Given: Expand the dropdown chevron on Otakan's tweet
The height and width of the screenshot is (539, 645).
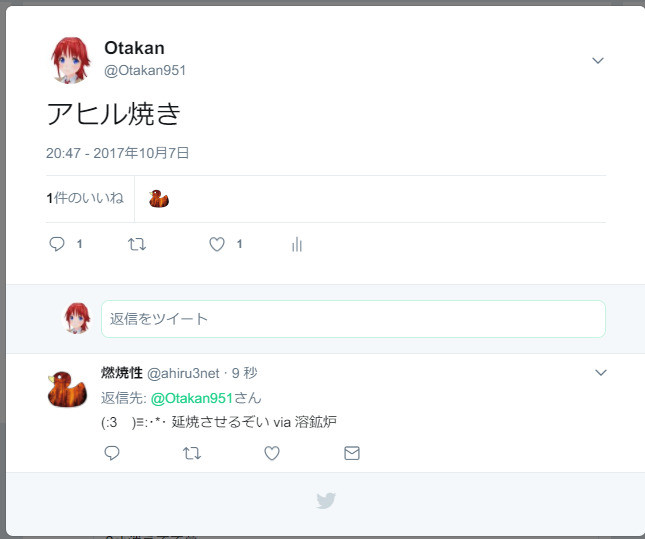Looking at the screenshot, I should (598, 60).
